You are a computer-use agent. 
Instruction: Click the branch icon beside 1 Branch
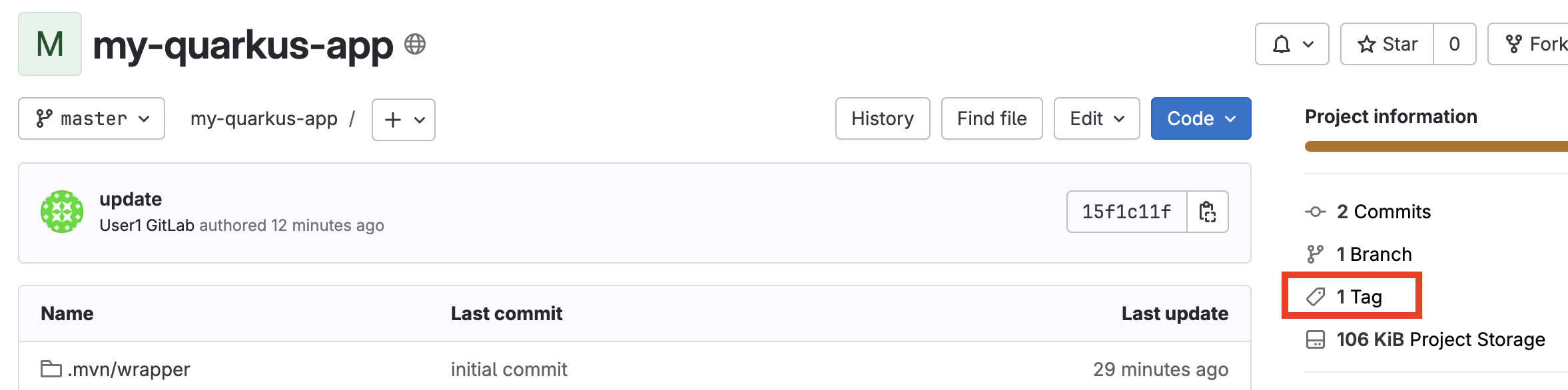(1316, 254)
